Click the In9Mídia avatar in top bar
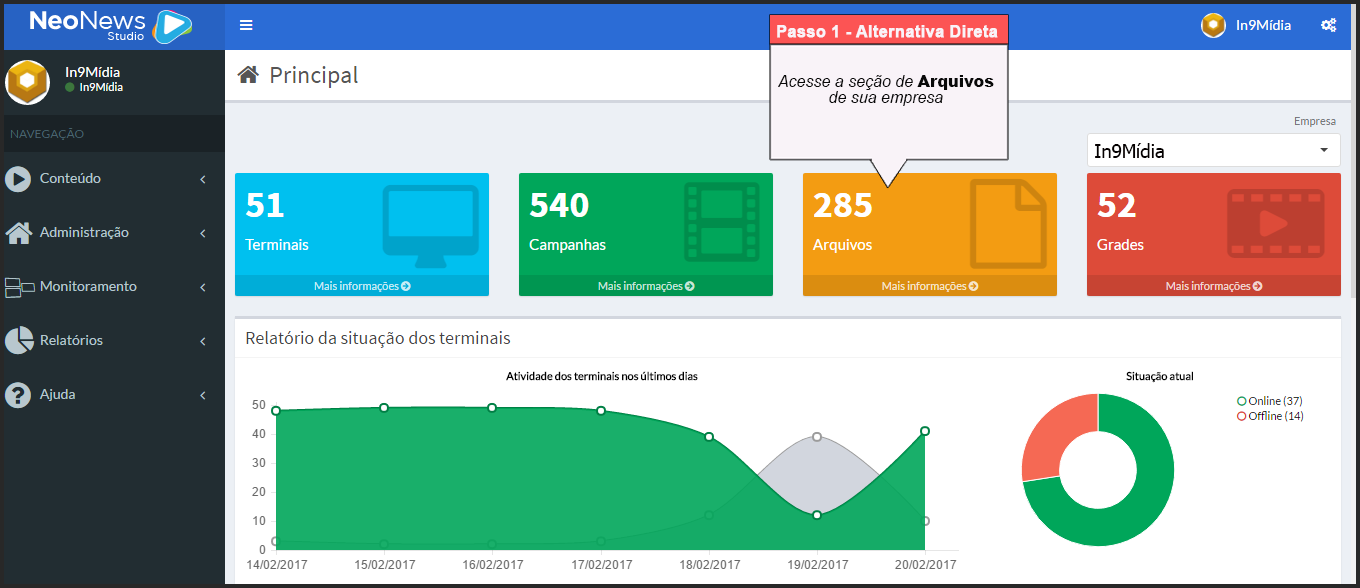1360x588 pixels. [1213, 25]
